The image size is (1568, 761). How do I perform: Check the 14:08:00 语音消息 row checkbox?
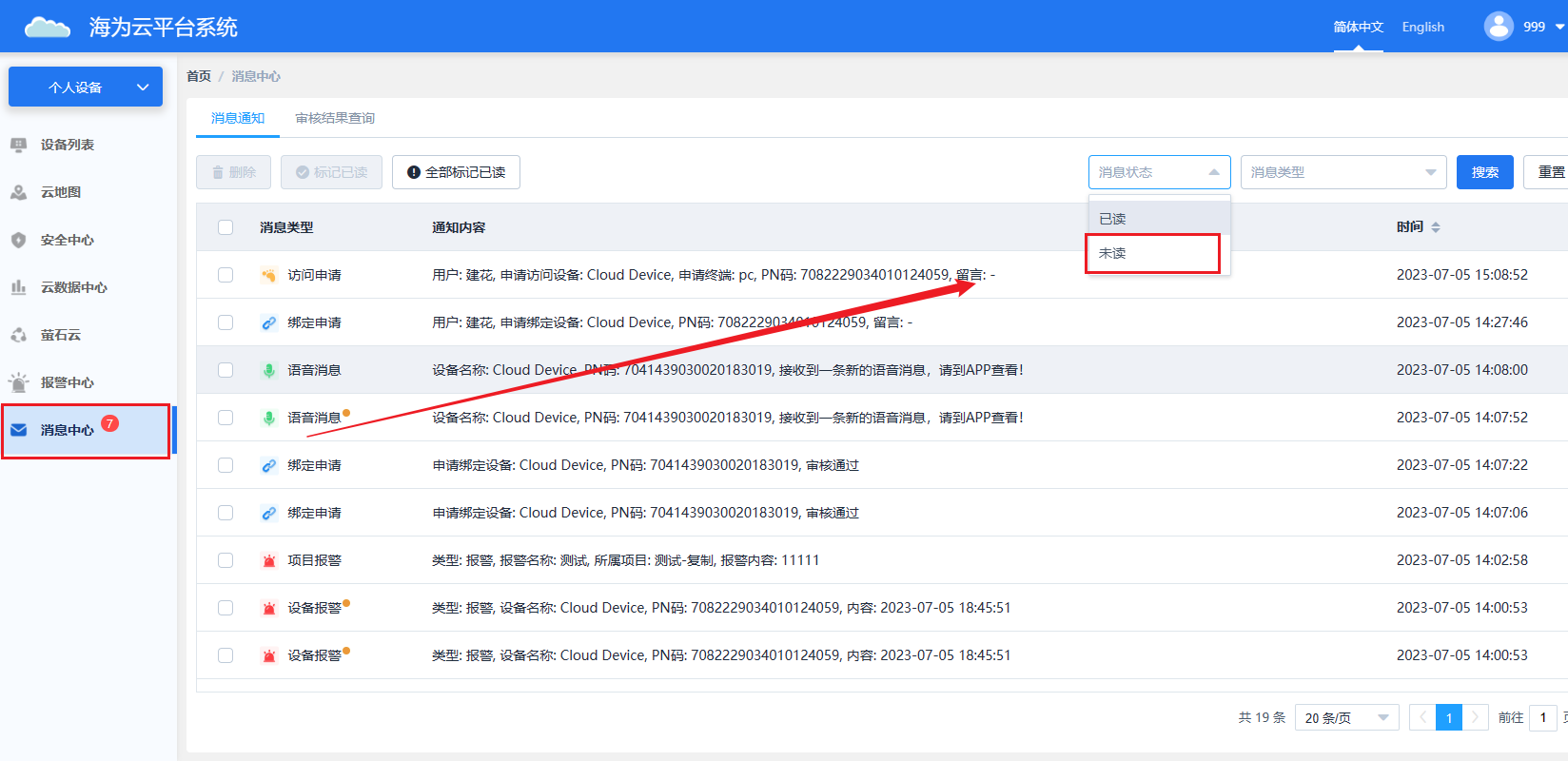[225, 370]
